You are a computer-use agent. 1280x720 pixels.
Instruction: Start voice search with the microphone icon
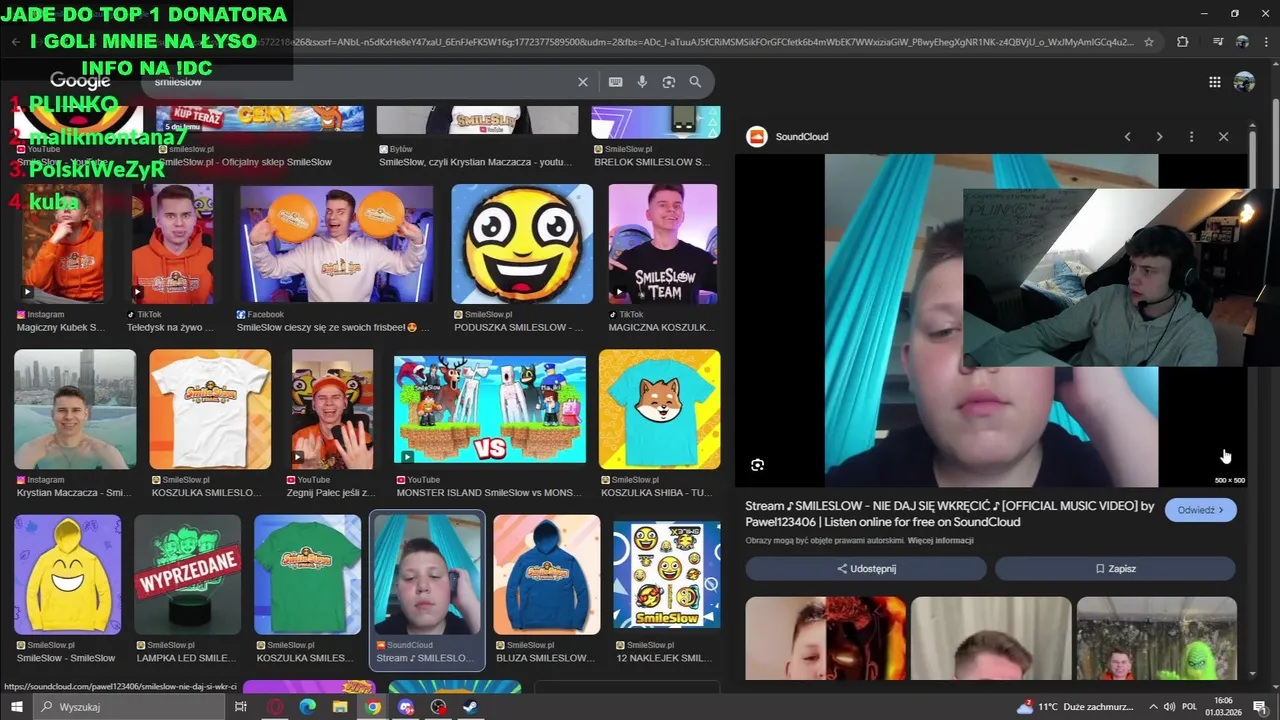tap(642, 82)
